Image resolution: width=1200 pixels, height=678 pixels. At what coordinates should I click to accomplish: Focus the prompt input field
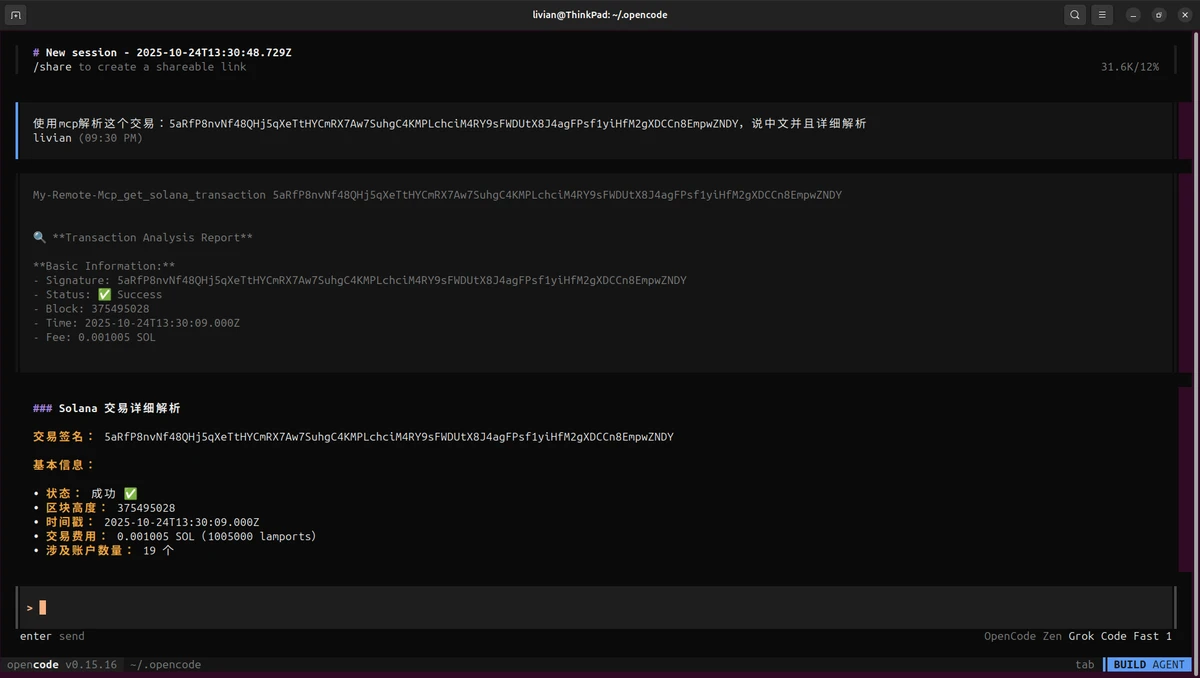pyautogui.click(x=600, y=607)
